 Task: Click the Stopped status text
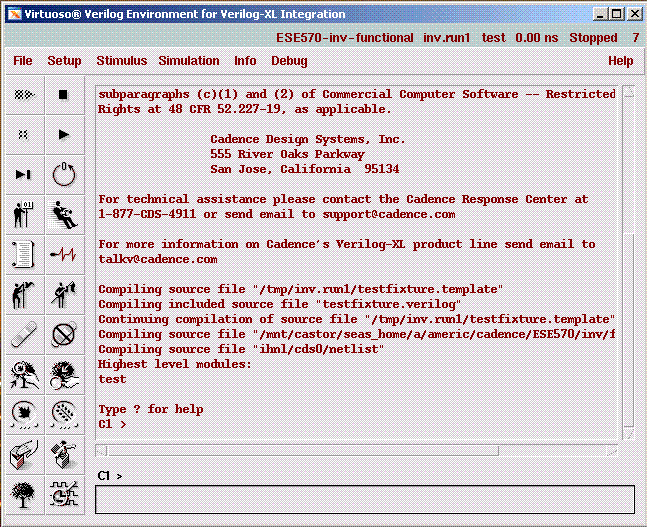tap(593, 38)
